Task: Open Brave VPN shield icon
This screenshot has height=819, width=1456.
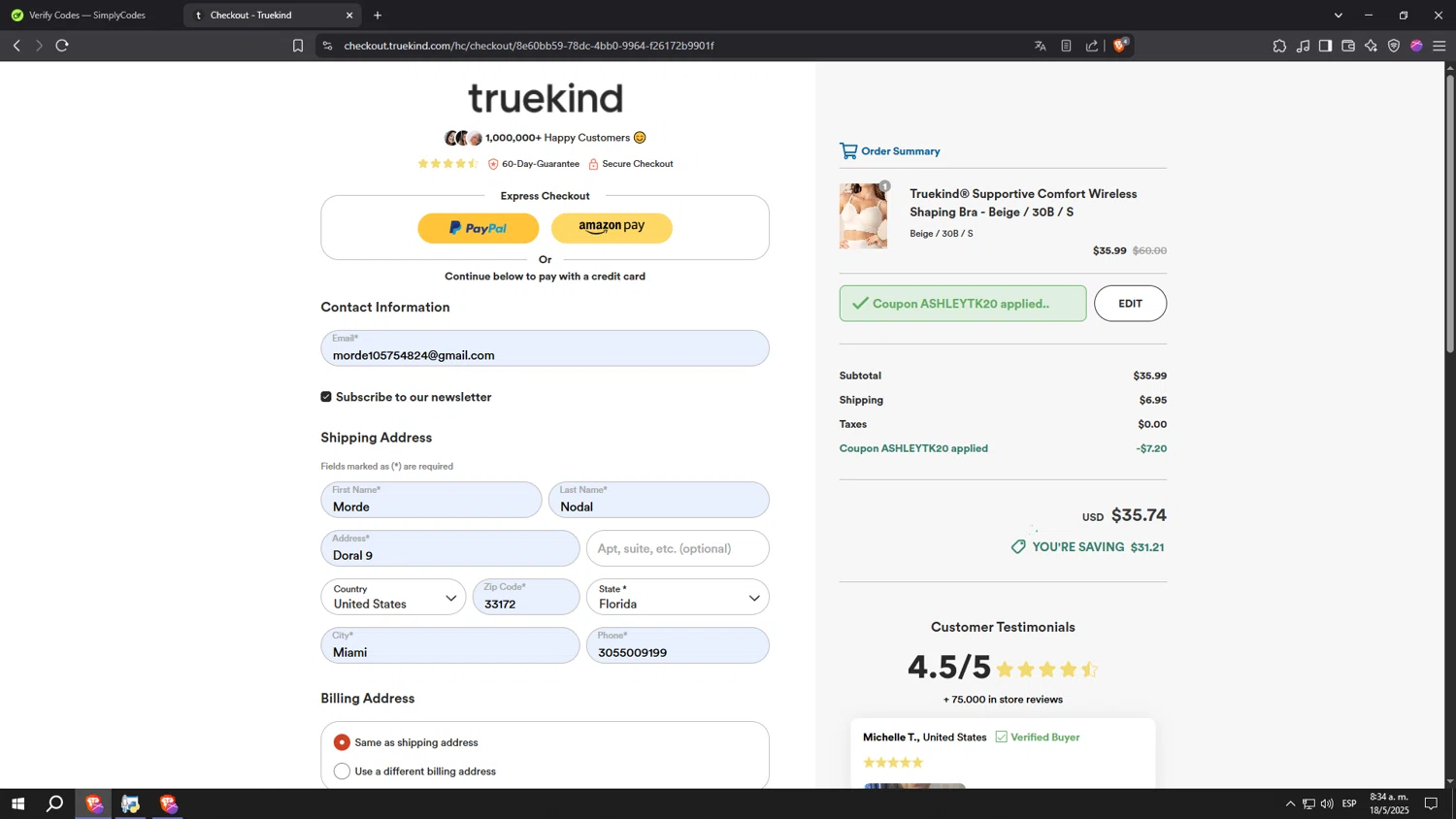Action: tap(1394, 46)
